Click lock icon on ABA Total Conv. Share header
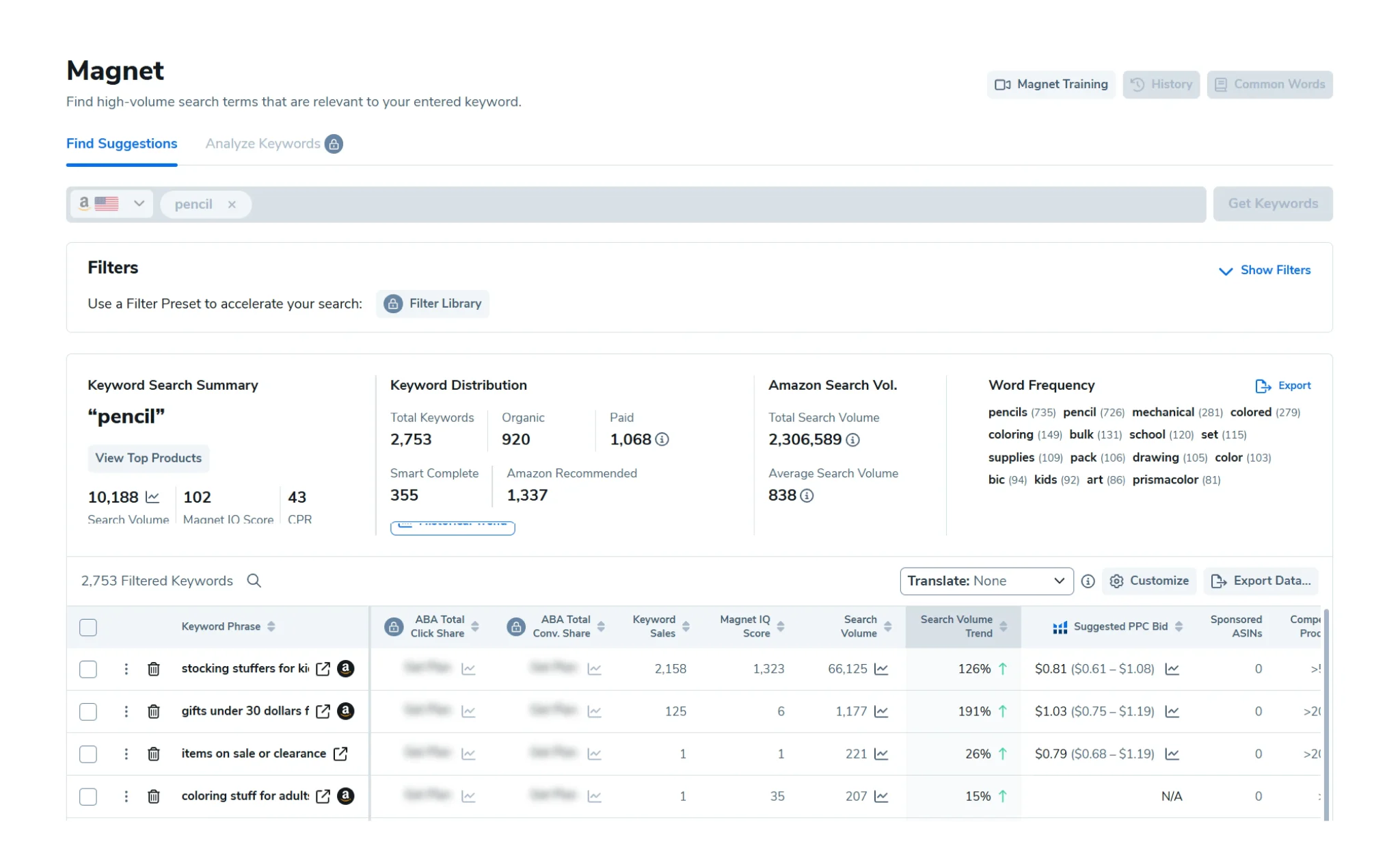 click(516, 627)
